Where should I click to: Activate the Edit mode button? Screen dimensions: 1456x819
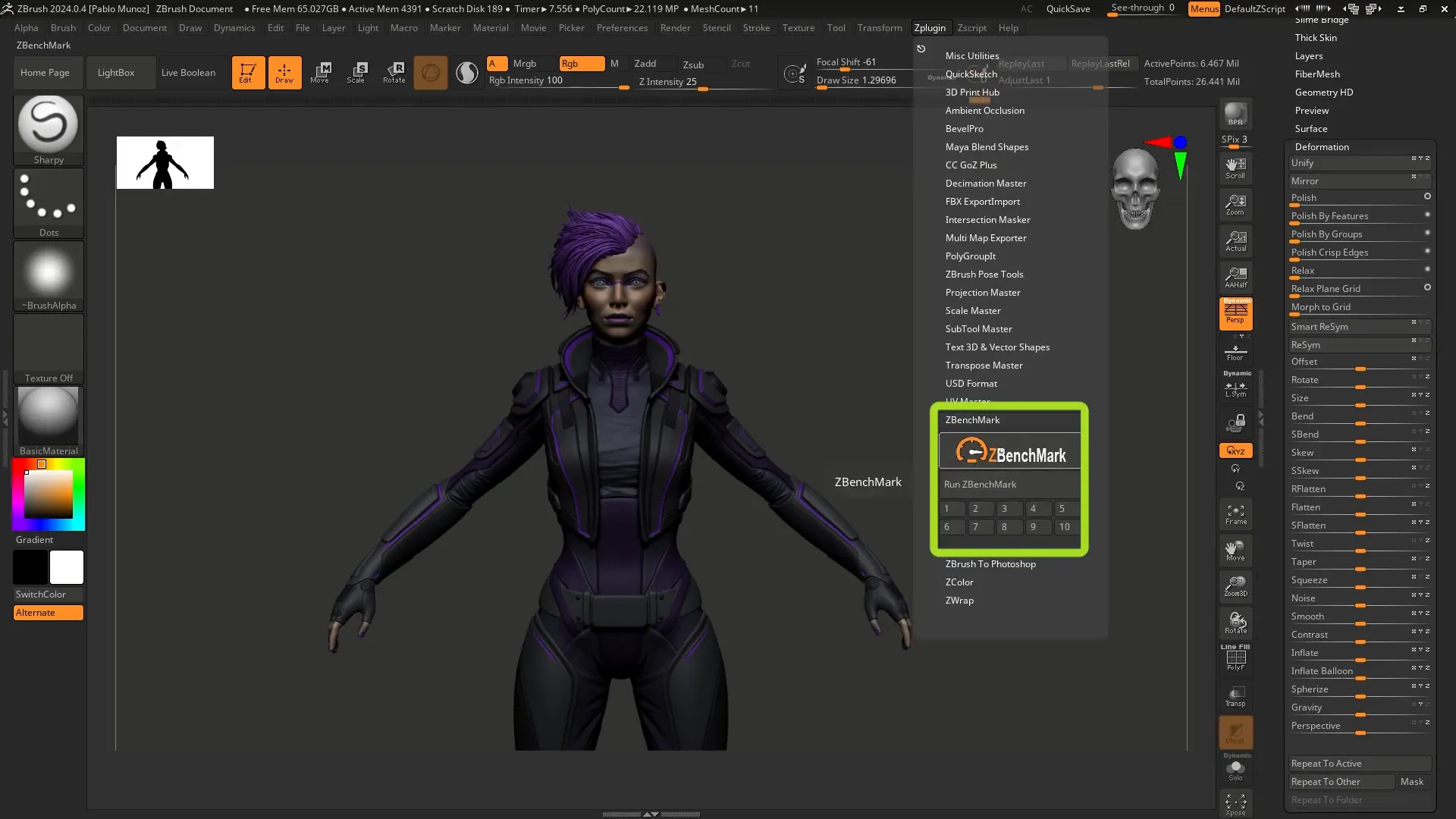(248, 73)
